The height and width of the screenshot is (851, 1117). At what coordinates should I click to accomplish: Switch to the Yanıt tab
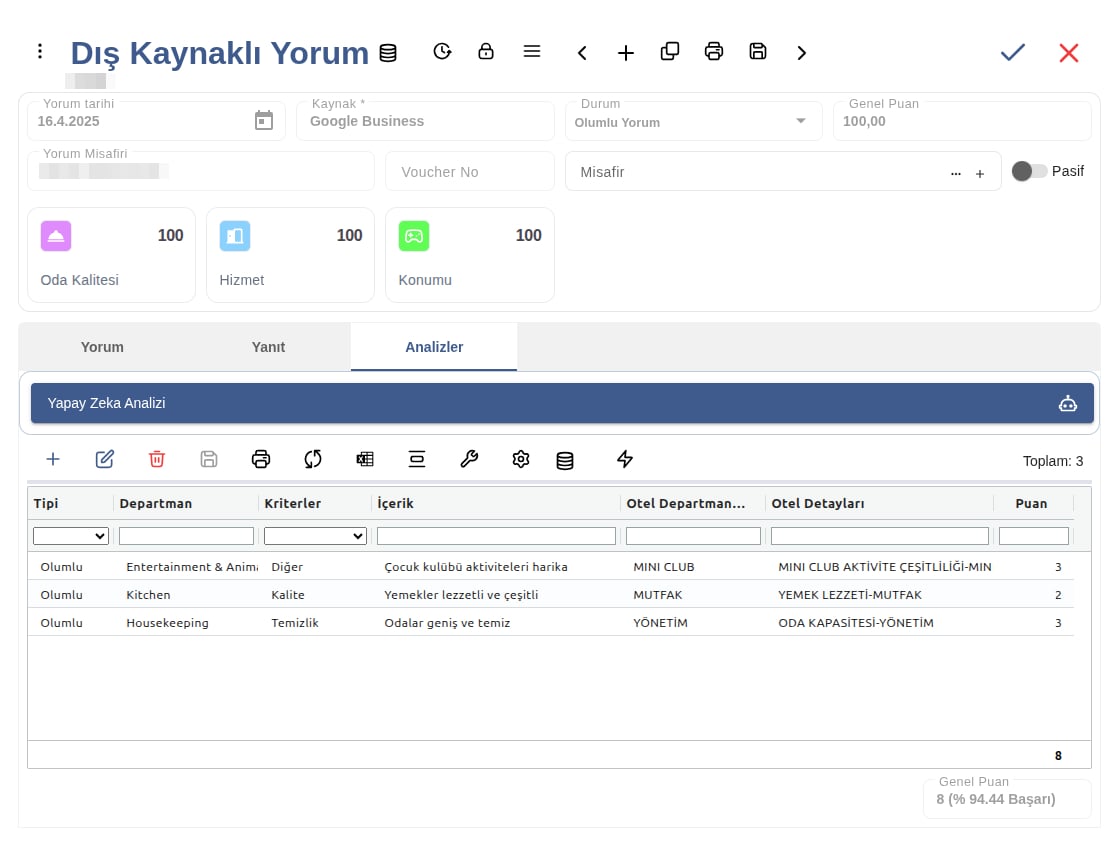268,347
